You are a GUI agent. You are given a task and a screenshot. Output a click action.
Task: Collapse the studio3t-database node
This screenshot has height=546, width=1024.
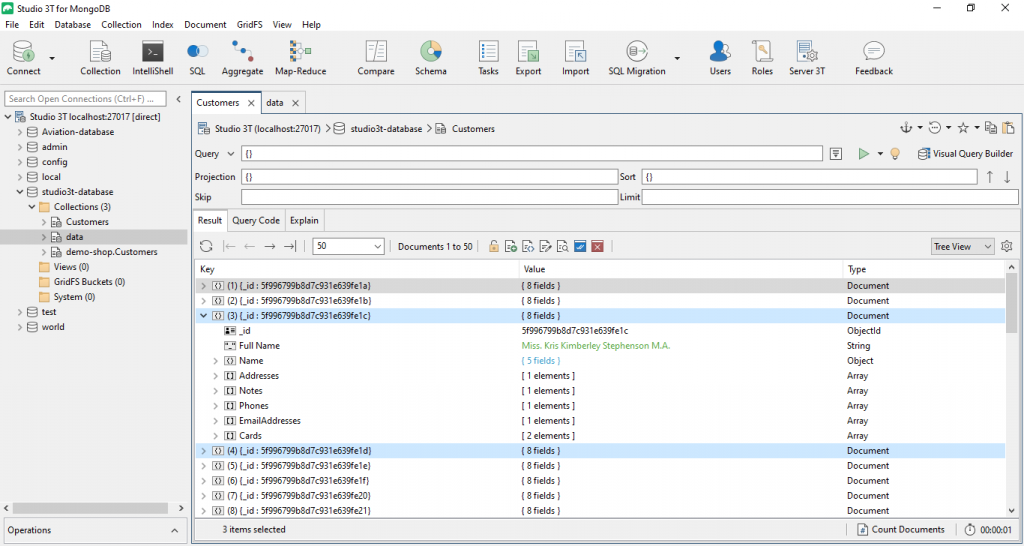point(20,192)
